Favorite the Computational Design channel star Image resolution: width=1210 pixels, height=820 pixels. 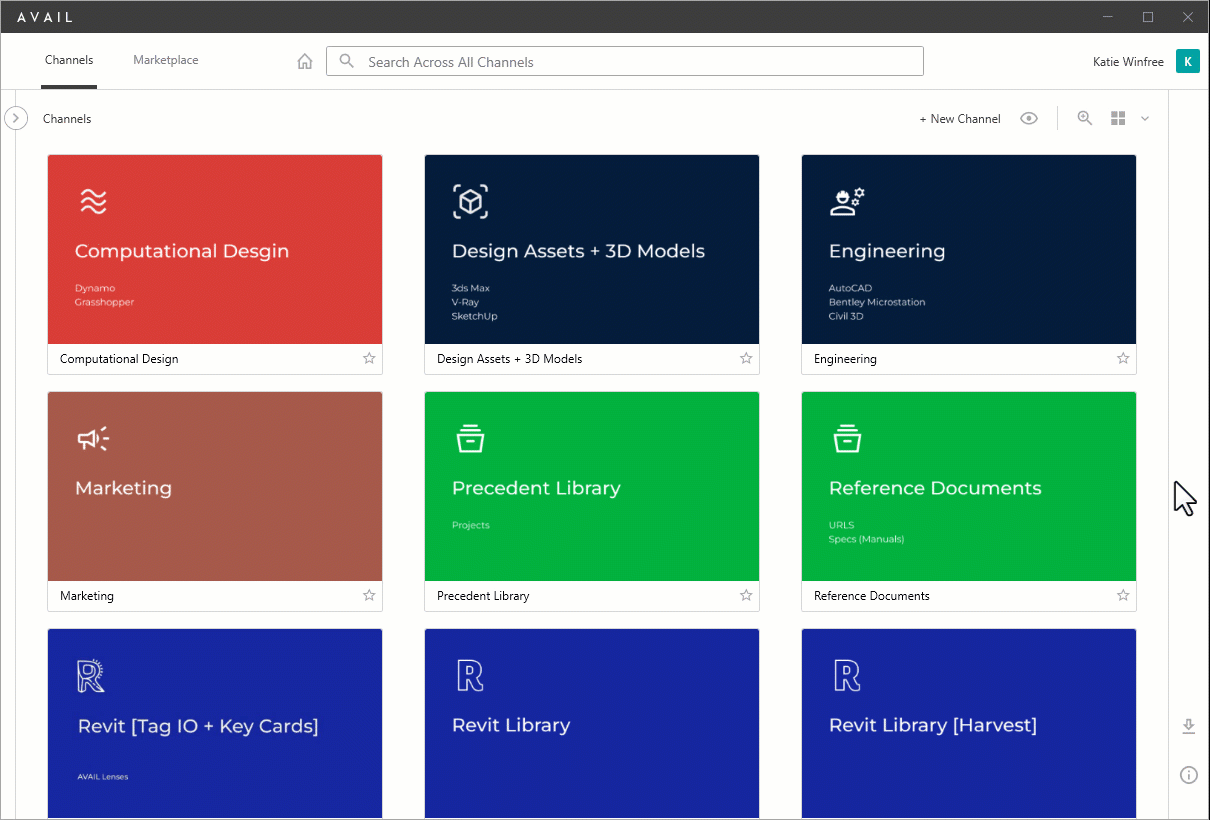(369, 358)
